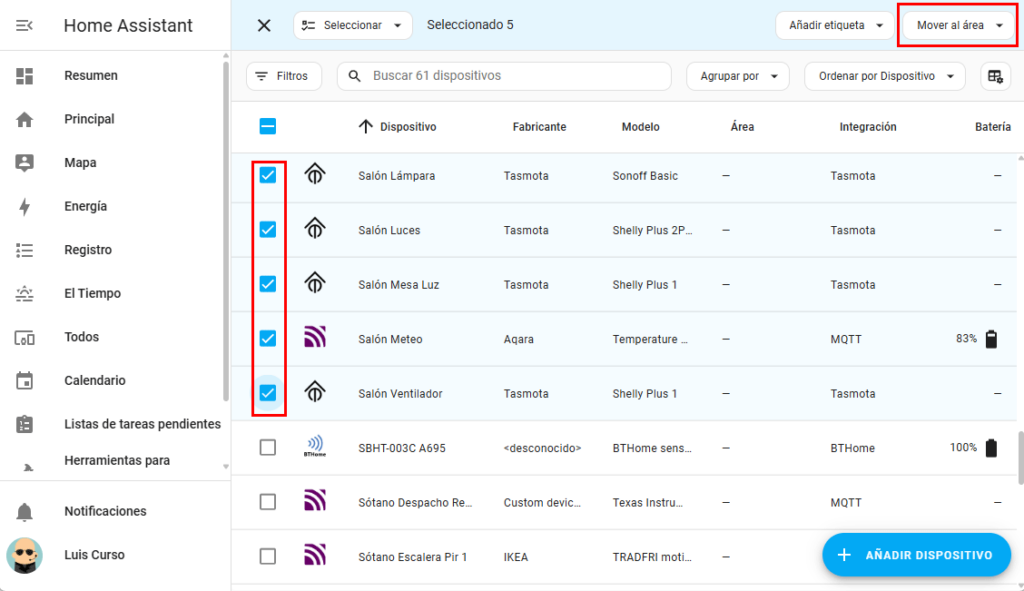Open El Tiempo in the sidebar
The width and height of the screenshot is (1024, 591).
[92, 294]
